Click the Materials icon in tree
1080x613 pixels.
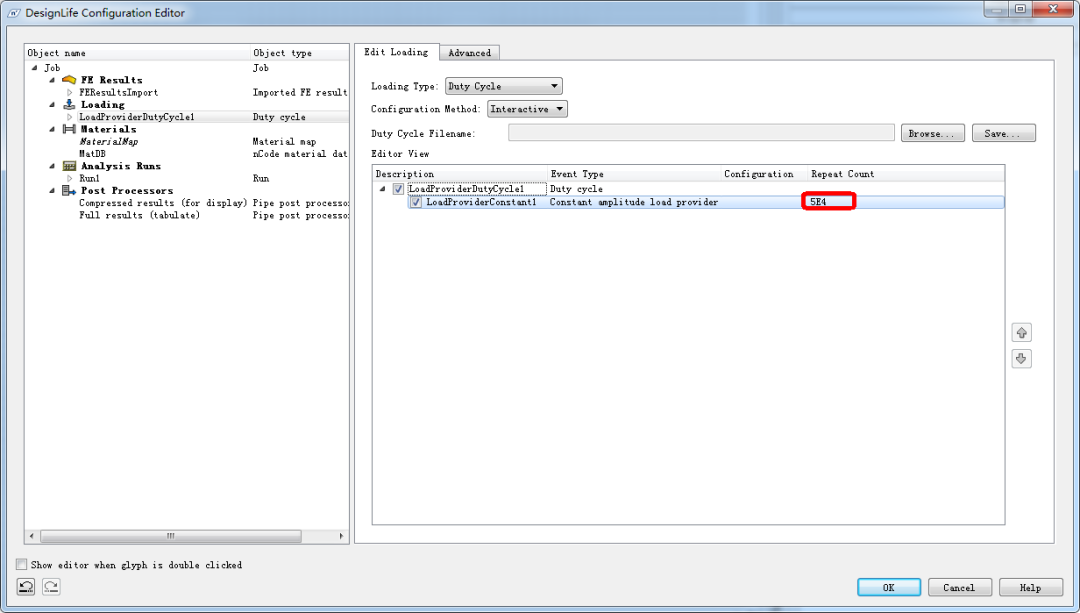pos(69,129)
